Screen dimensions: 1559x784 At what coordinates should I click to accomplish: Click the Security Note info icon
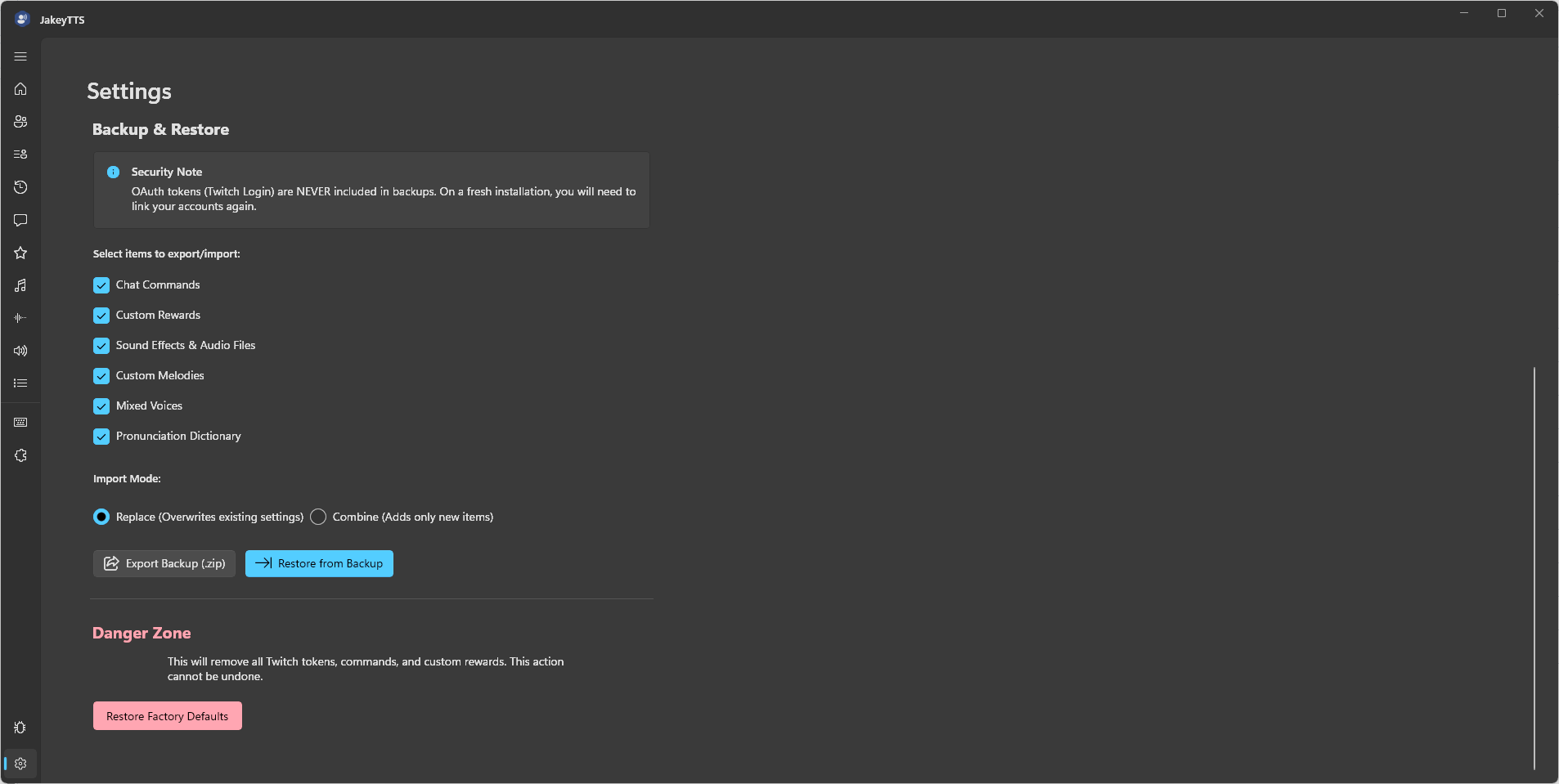coord(114,172)
